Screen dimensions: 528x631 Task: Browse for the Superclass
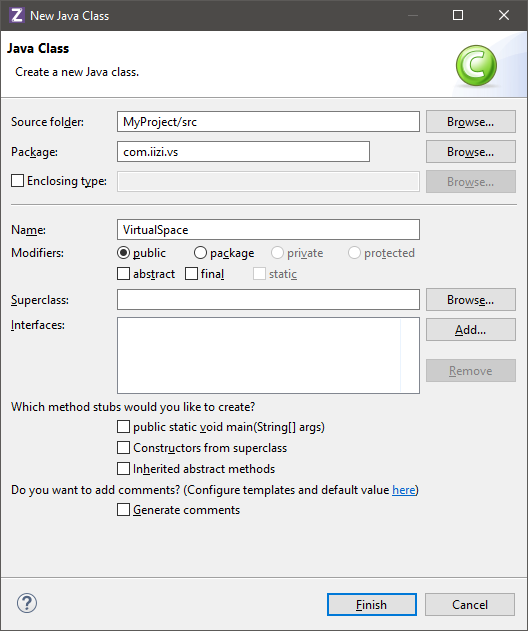(470, 299)
